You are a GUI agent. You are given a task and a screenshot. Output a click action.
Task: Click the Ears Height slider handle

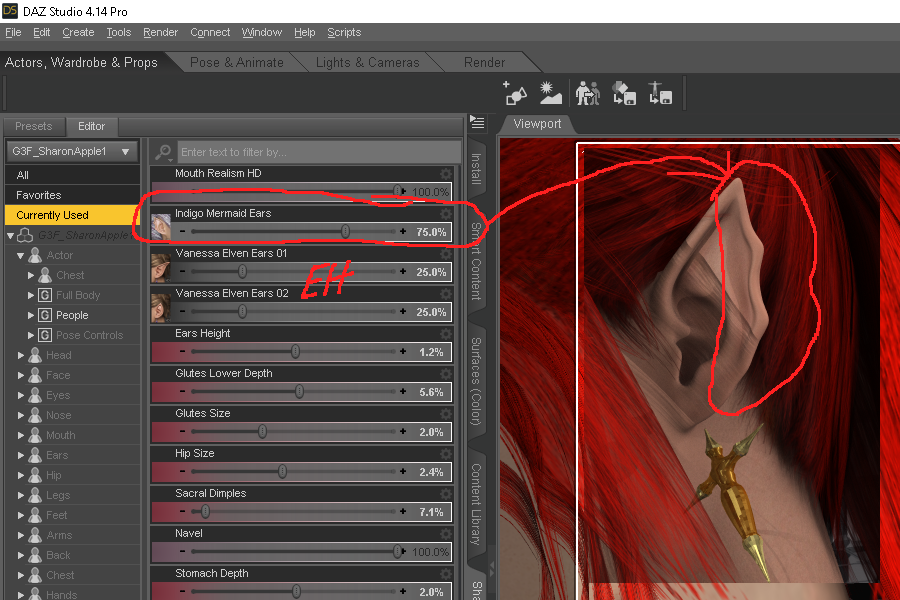tap(295, 351)
